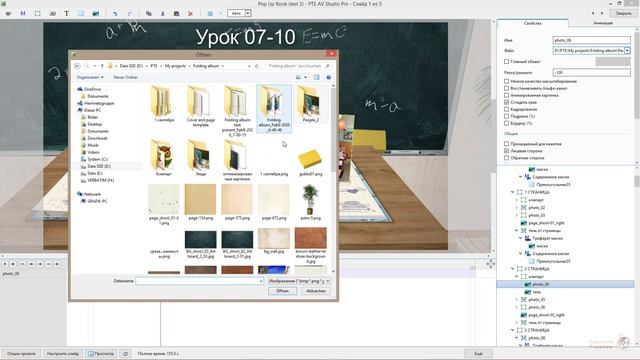Click the Dateiname input field

click(199, 281)
